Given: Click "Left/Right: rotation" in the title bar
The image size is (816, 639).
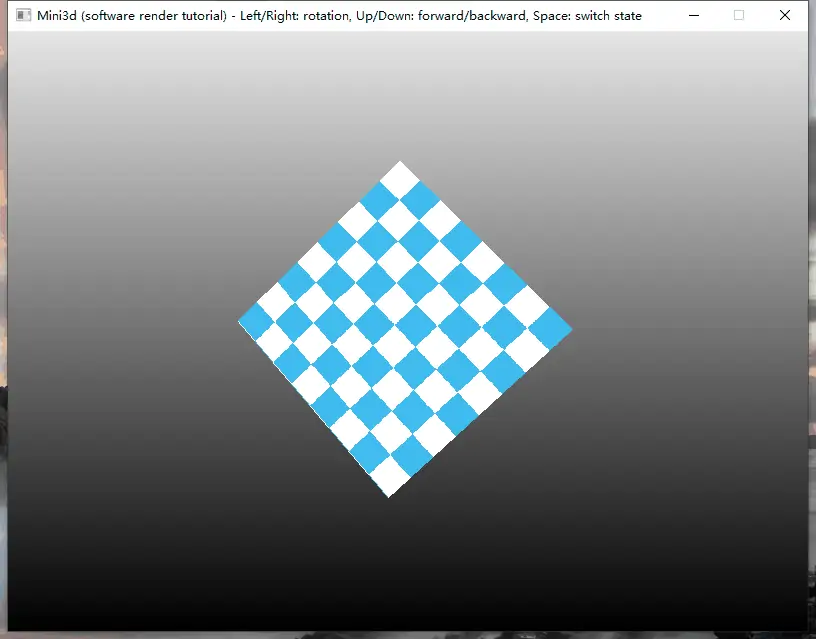Looking at the screenshot, I should (294, 16).
